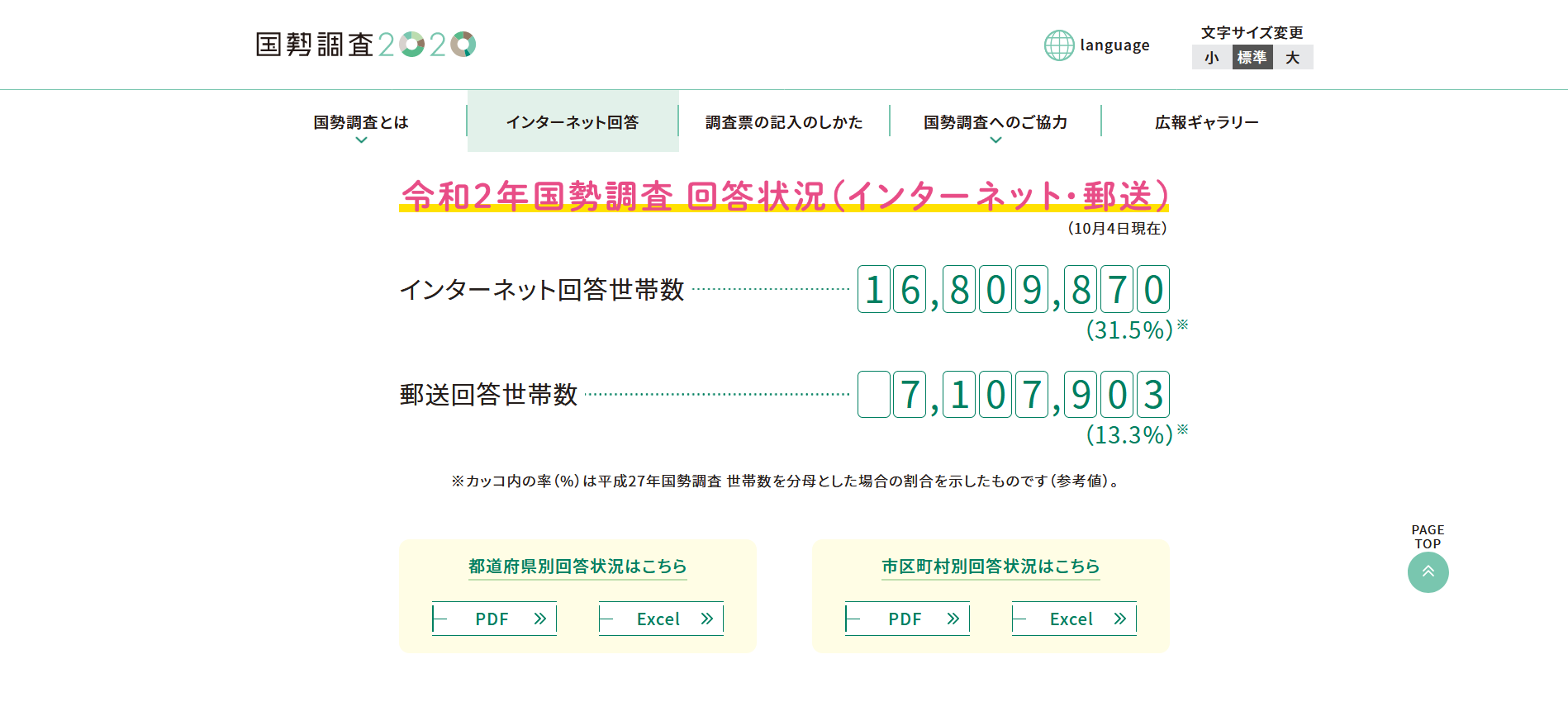Open the 国勢調査とは menu
The height and width of the screenshot is (716, 1568).
361,122
